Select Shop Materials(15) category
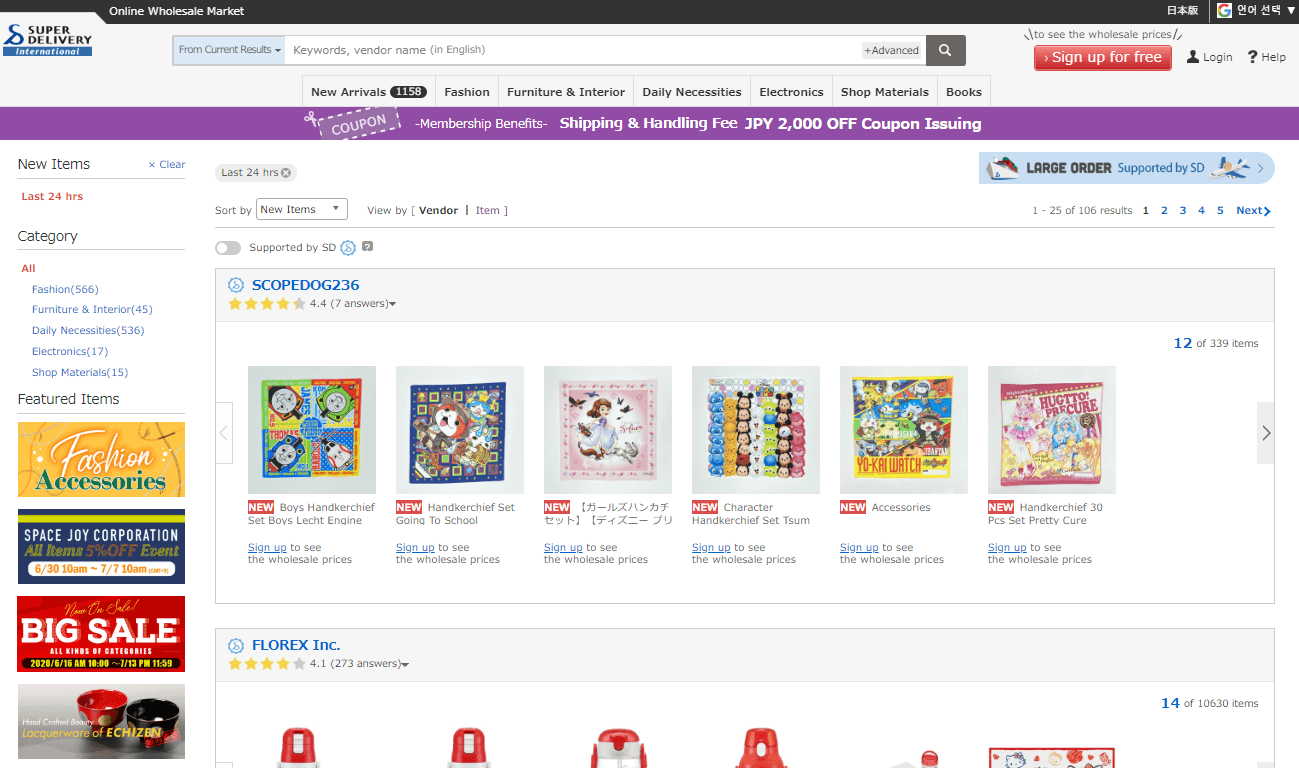 coord(80,372)
